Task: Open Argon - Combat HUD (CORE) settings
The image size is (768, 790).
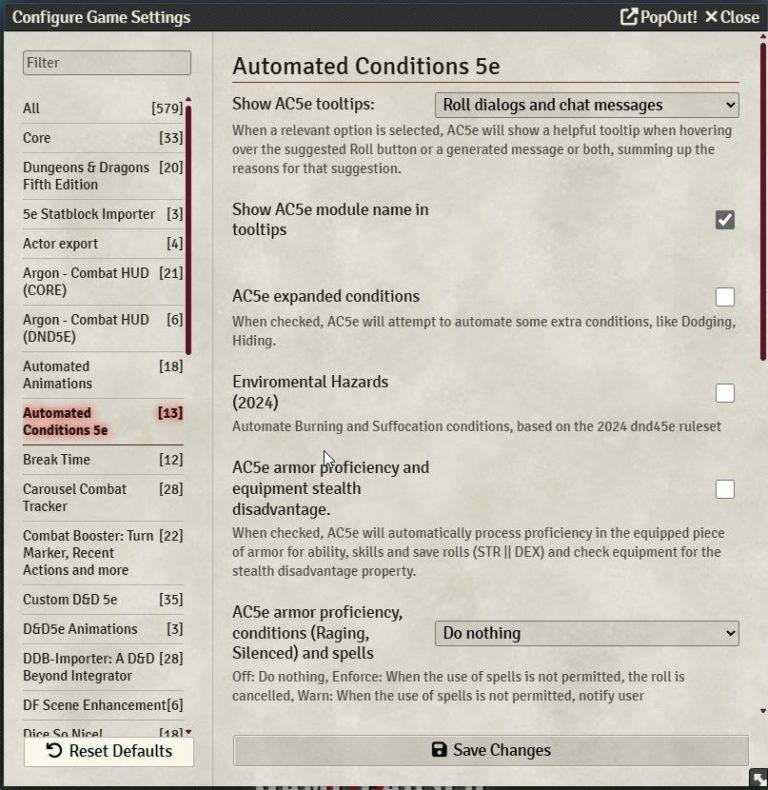Action: [103, 281]
